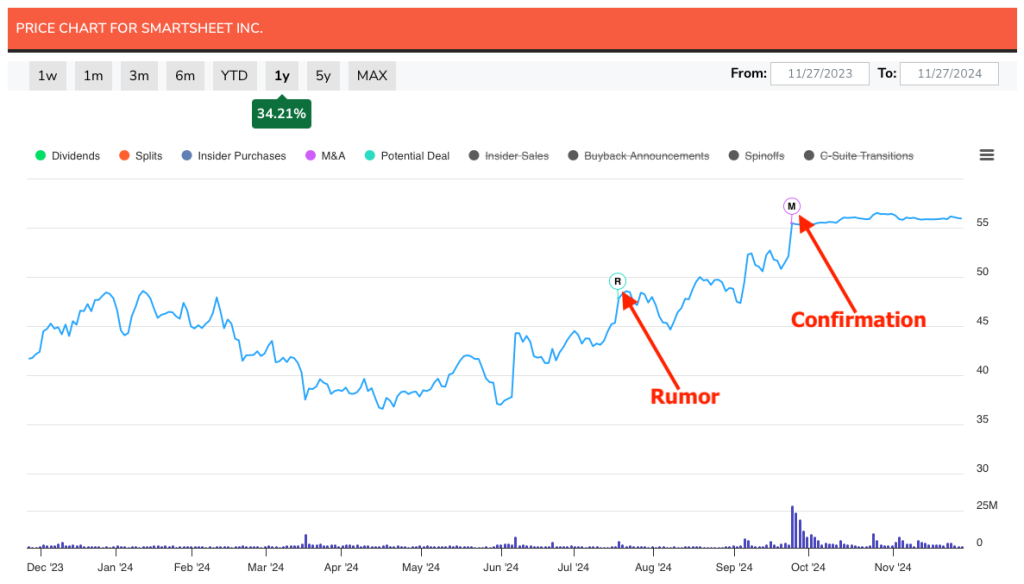Image resolution: width=1024 pixels, height=584 pixels.
Task: Click the Dec '23 axis label
Action: [x=45, y=567]
